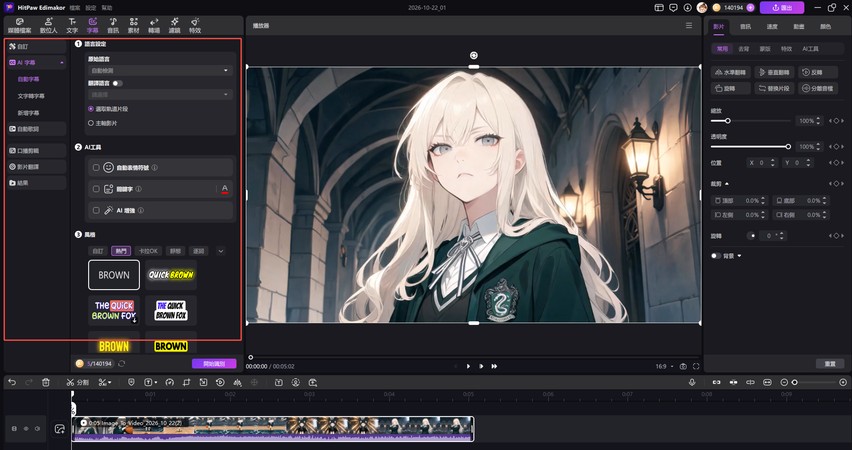The height and width of the screenshot is (450, 852).
Task: Switch to the 音訊 tab in properties panel
Action: [x=745, y=27]
